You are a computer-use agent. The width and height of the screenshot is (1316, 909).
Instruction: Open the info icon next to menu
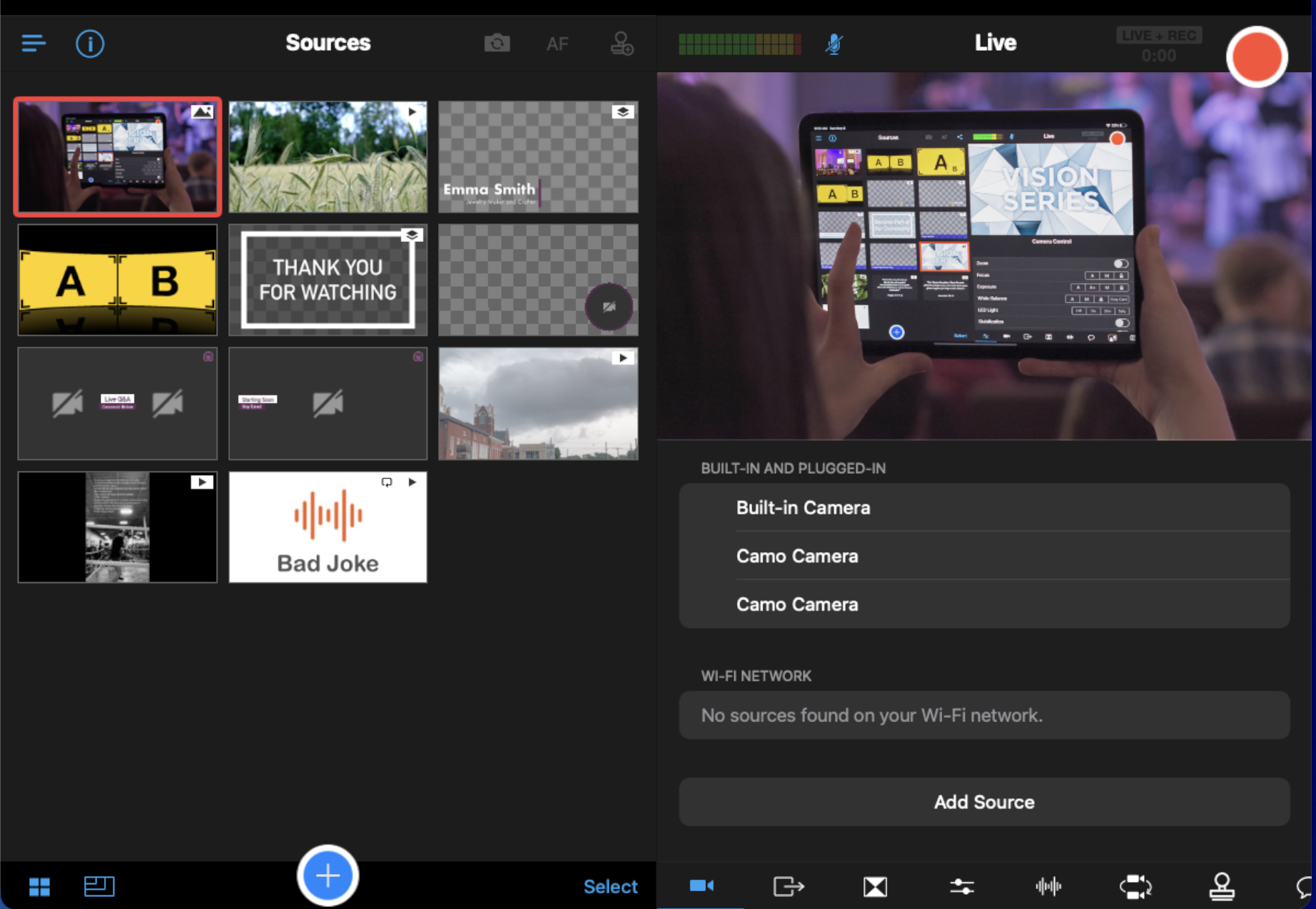(x=90, y=44)
